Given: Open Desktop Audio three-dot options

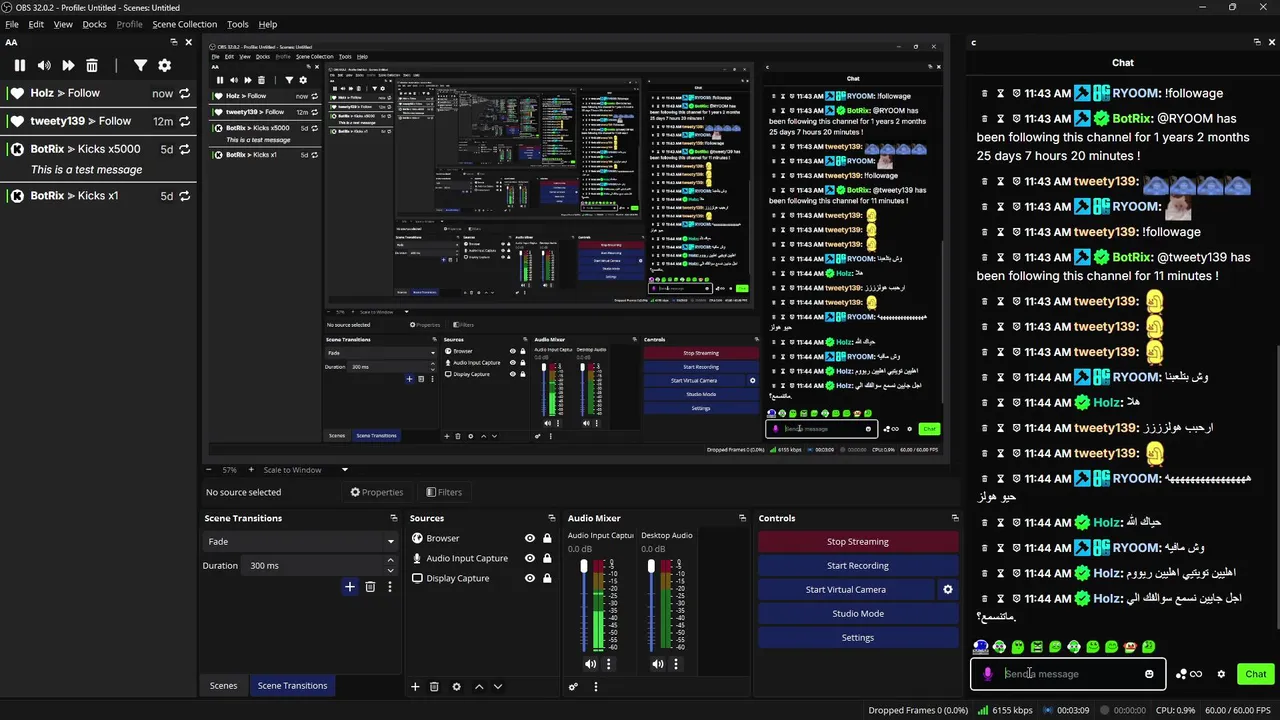Looking at the screenshot, I should click(676, 664).
